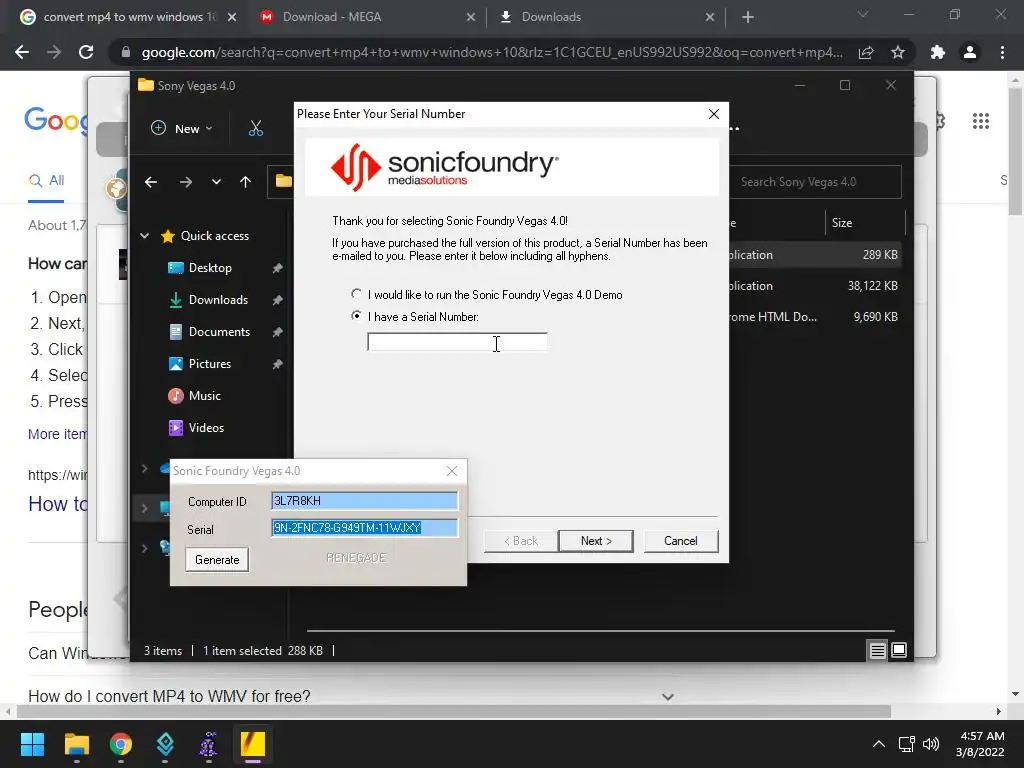Click the pin icon beside Downloads
Image resolution: width=1024 pixels, height=768 pixels.
pos(278,300)
